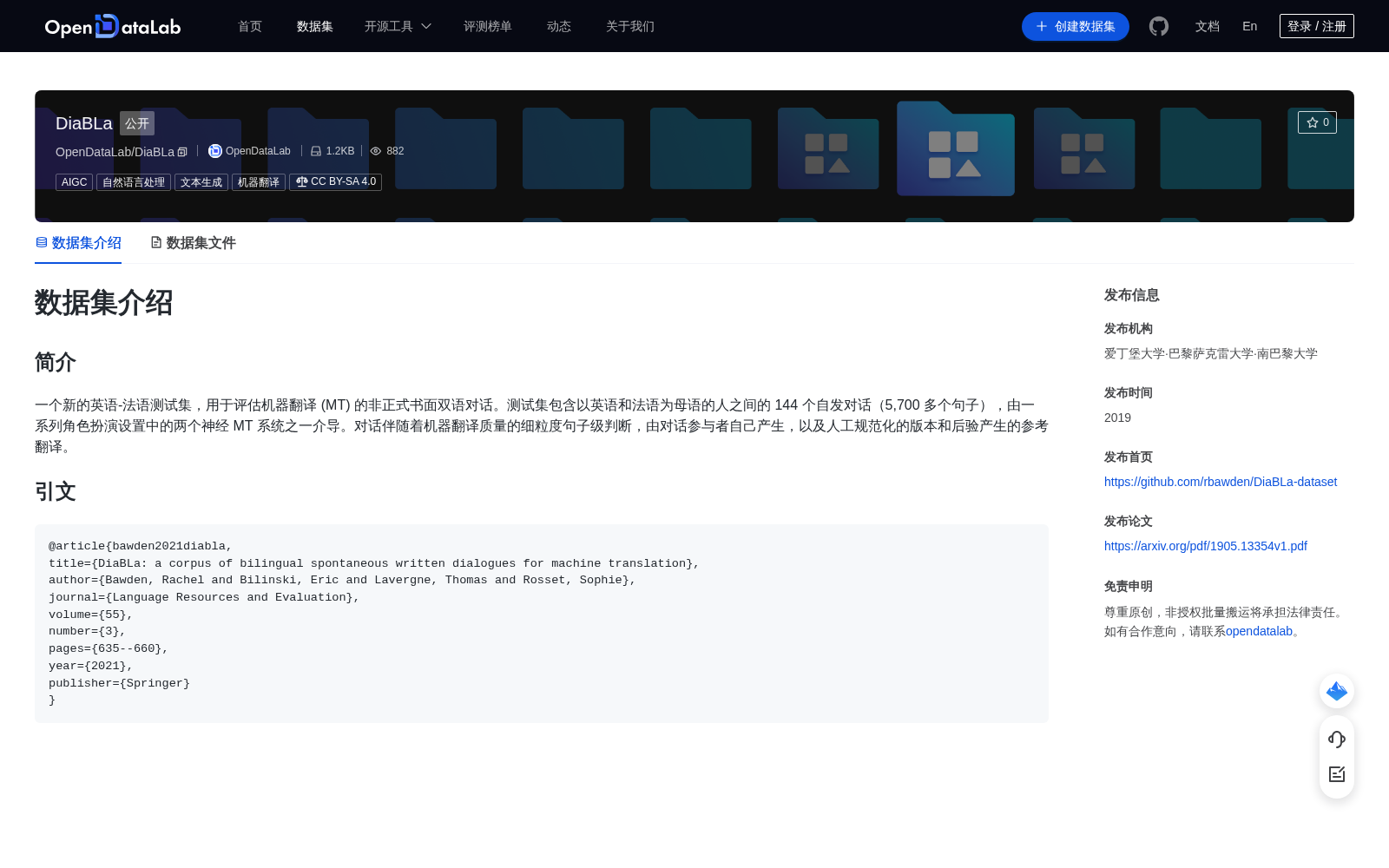Click the CC BY-SA 4.0 license tag
This screenshot has width=1389, height=868.
[335, 182]
